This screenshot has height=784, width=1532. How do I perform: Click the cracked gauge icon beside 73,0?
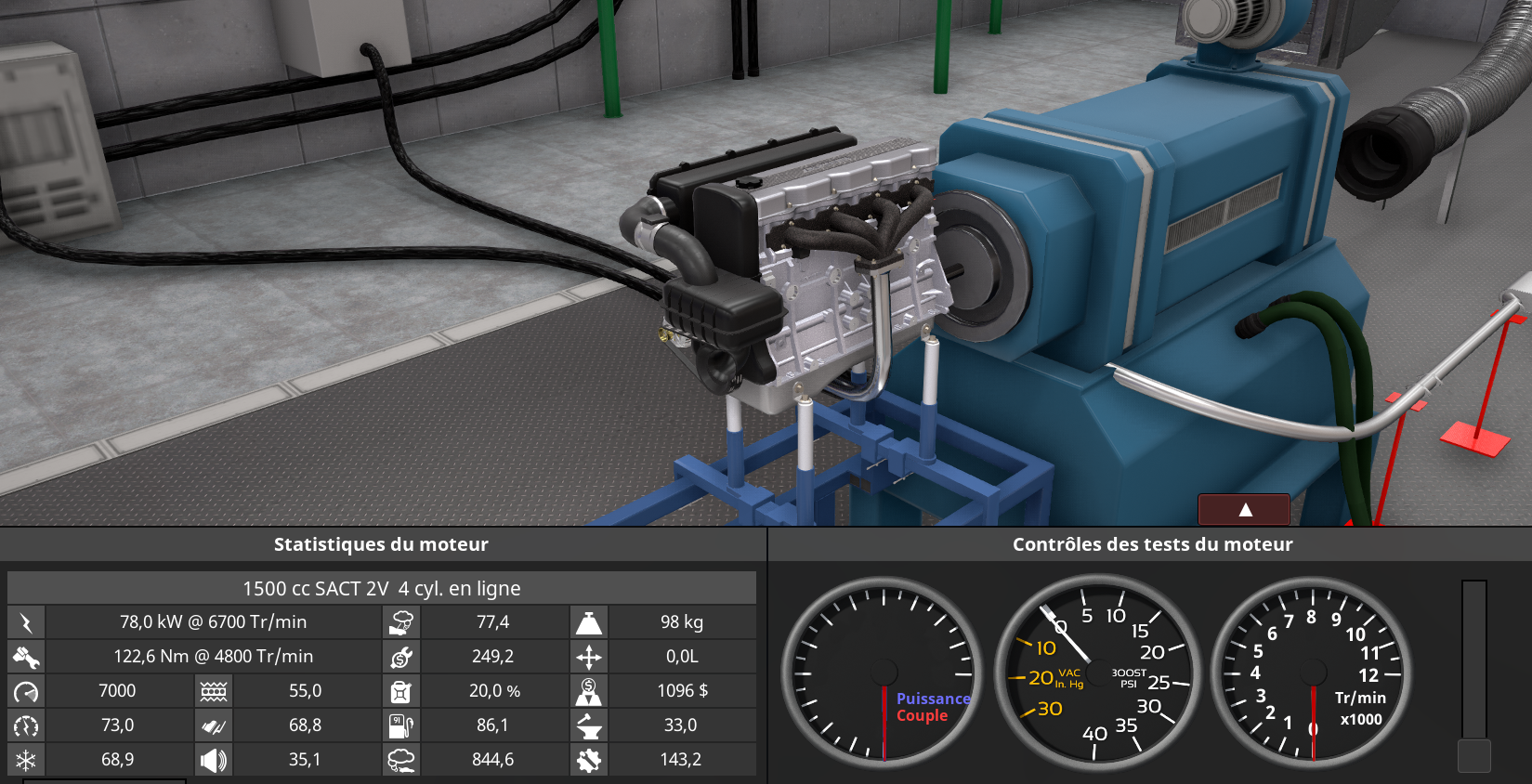(x=26, y=725)
